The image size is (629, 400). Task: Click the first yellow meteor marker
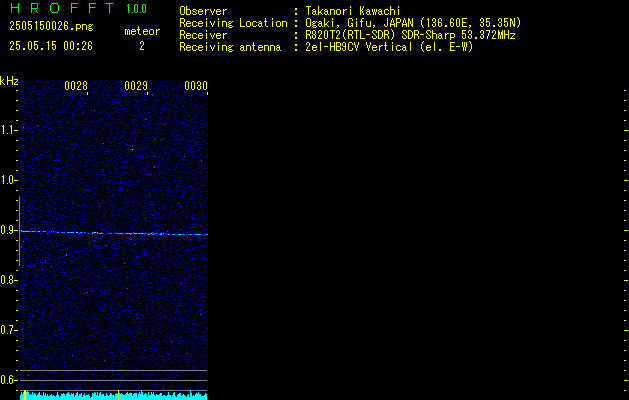point(25,395)
